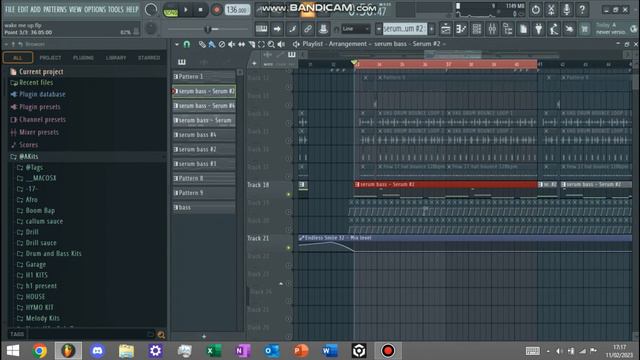
Task: Switch to the PLUGINS browser tab
Action: (x=83, y=58)
